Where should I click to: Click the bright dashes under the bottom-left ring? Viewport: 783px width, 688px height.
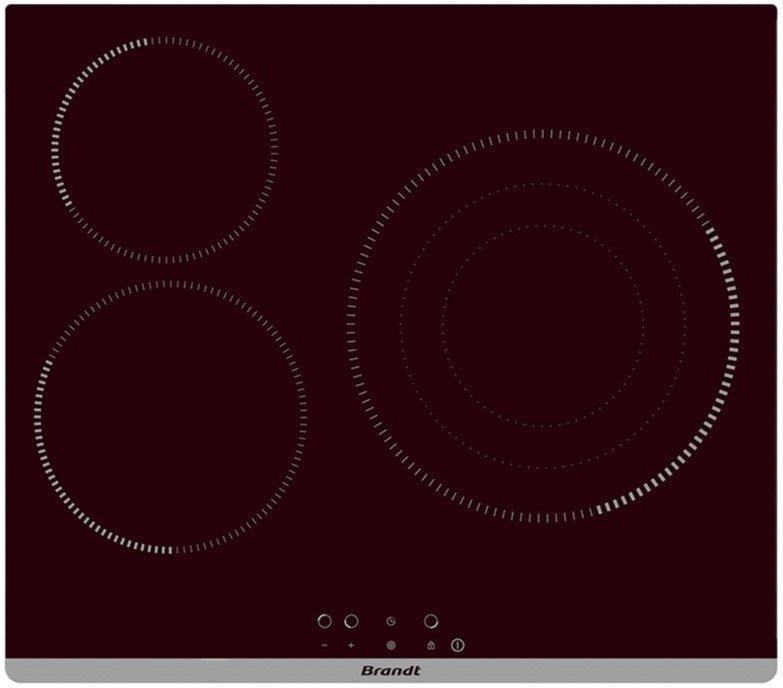[x=160, y=549]
